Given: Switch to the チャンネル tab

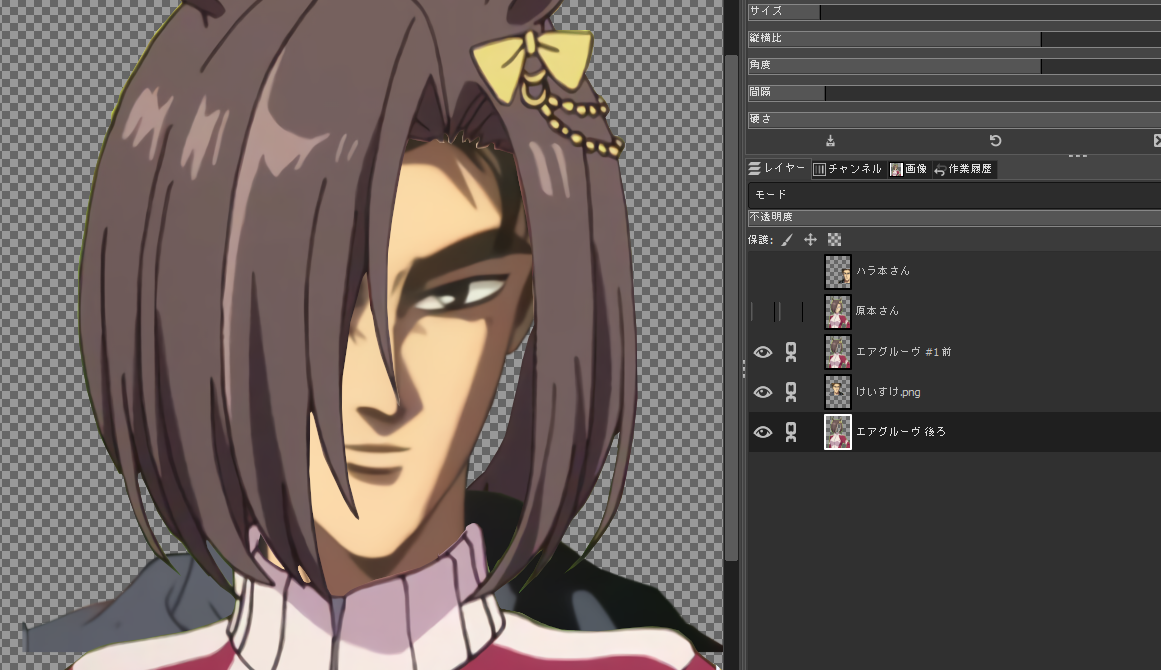Looking at the screenshot, I should [848, 169].
